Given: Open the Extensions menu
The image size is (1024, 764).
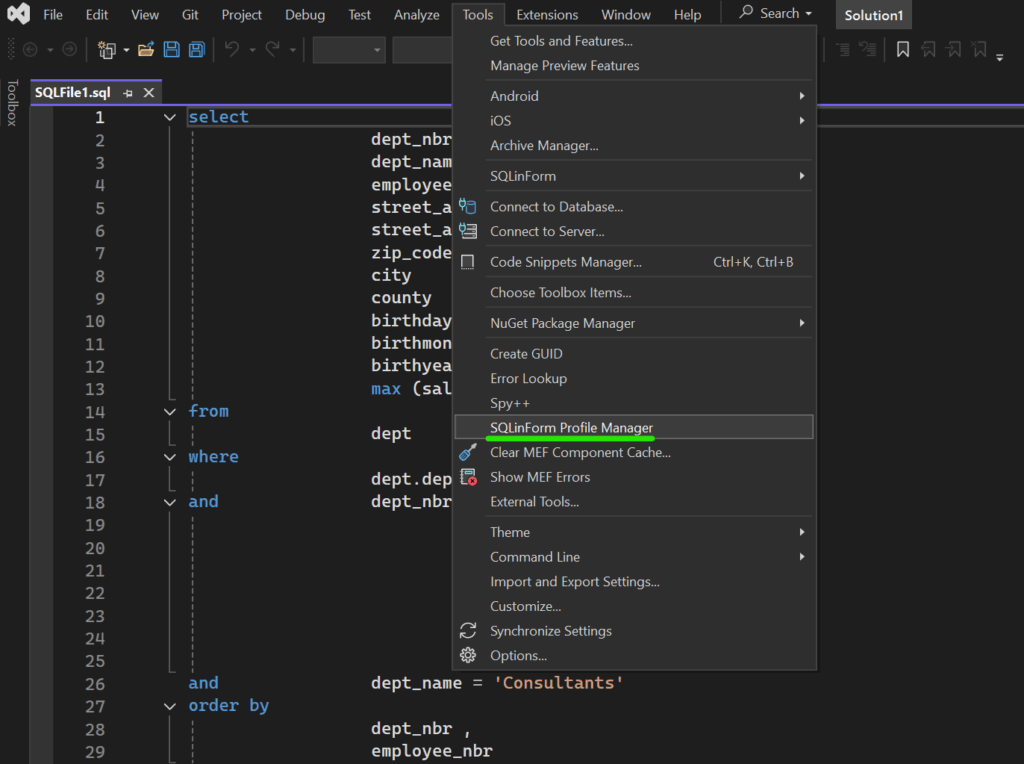Looking at the screenshot, I should point(547,15).
